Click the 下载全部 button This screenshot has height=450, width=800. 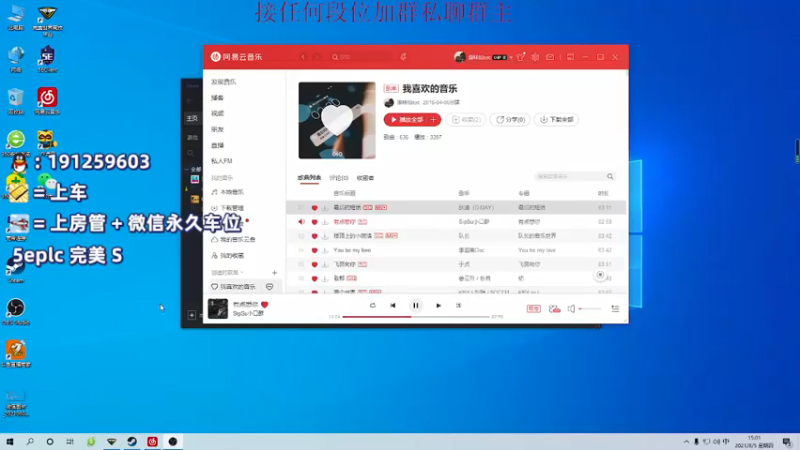(x=557, y=120)
